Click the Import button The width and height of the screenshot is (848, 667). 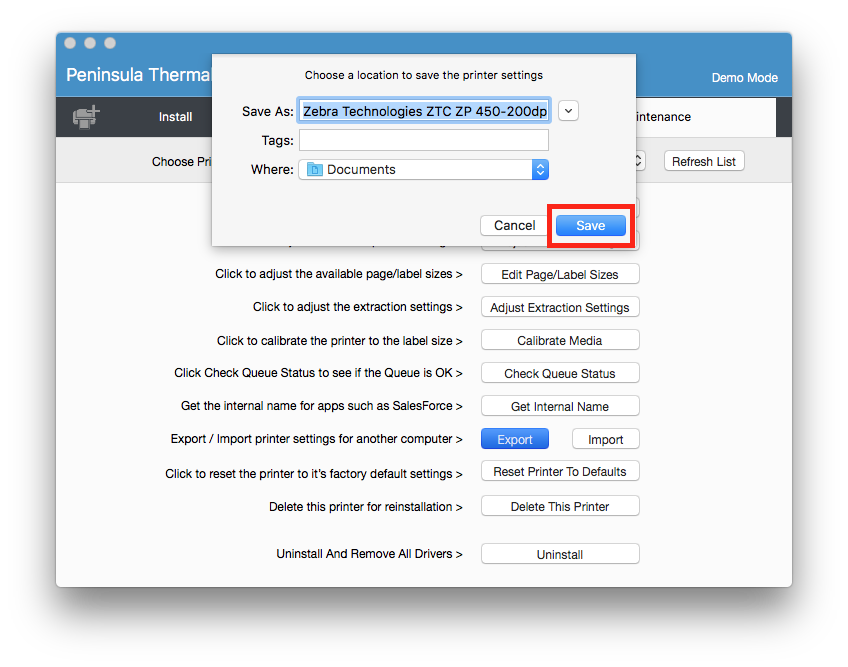606,439
